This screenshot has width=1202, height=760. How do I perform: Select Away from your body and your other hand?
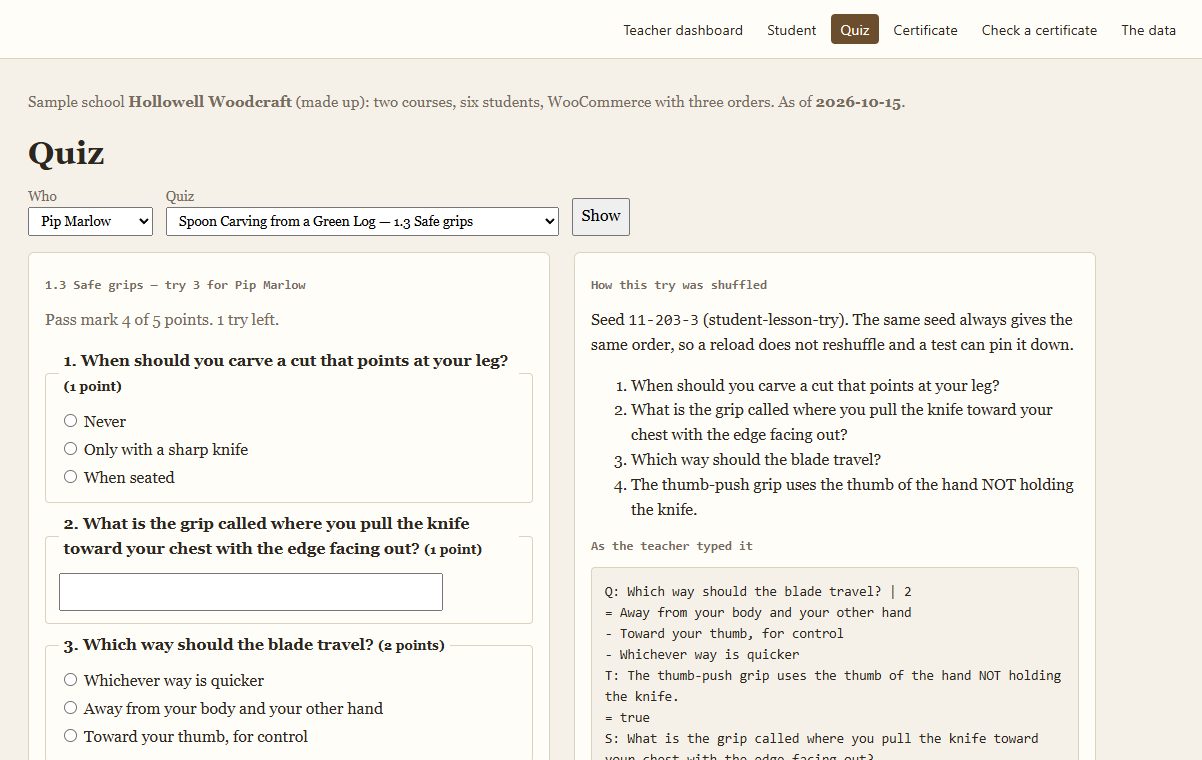70,708
